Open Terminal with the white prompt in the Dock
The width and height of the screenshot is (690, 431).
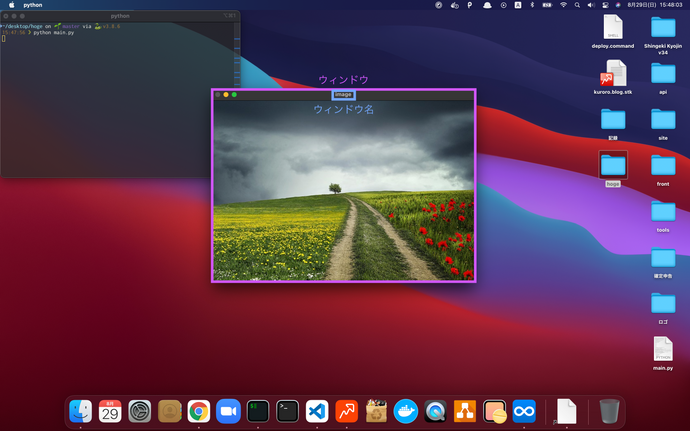coord(287,411)
